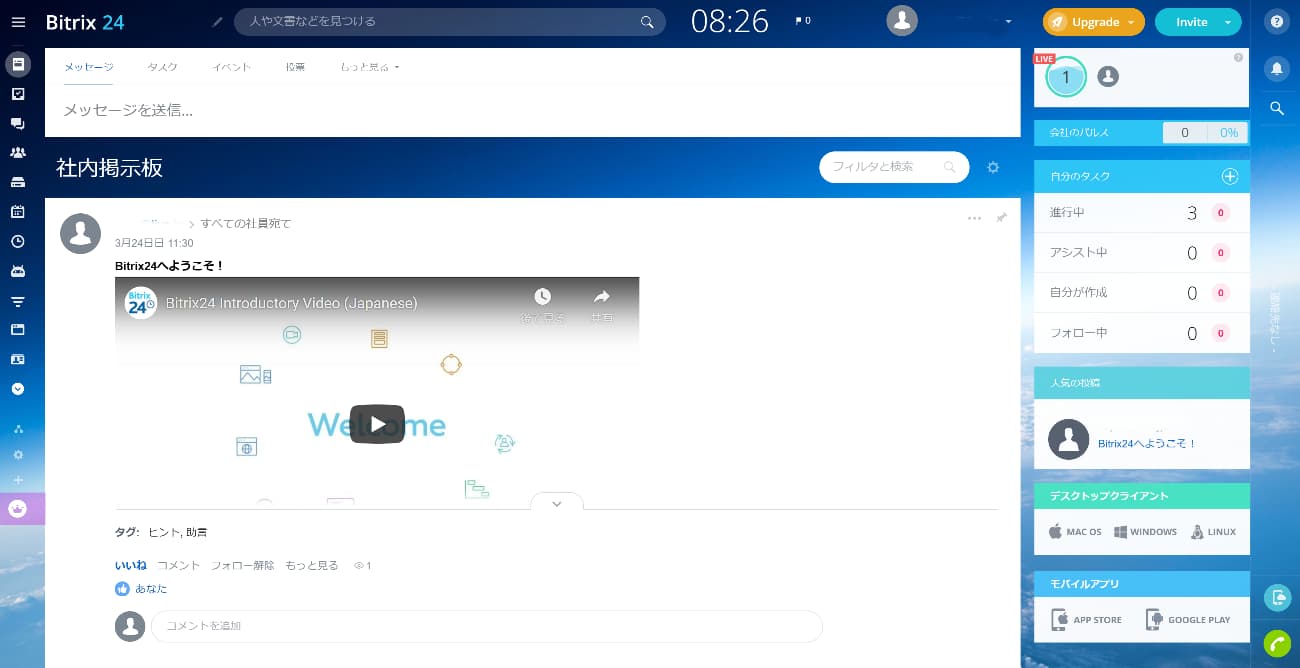Viewport: 1300px width, 668px height.
Task: Click the いいね like link
Action: click(x=130, y=566)
